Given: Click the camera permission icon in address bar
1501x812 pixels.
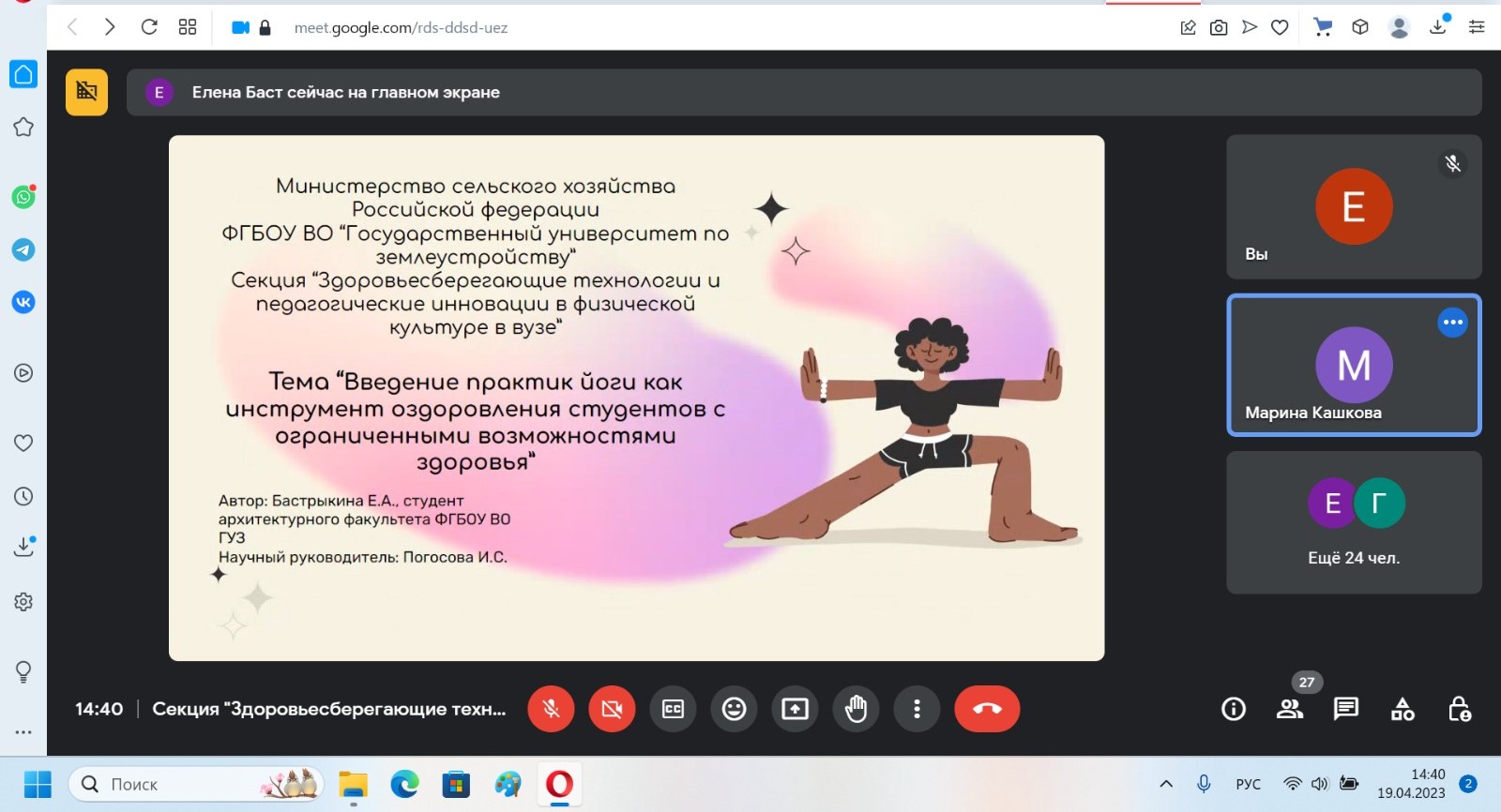Looking at the screenshot, I should click(240, 28).
